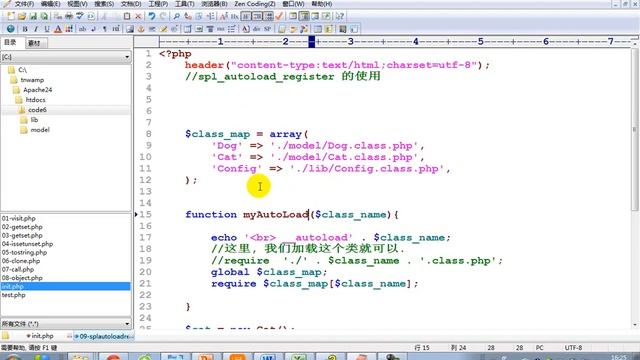Select 05-tostring.php in file list
This screenshot has height=360, width=640.
click(24, 252)
